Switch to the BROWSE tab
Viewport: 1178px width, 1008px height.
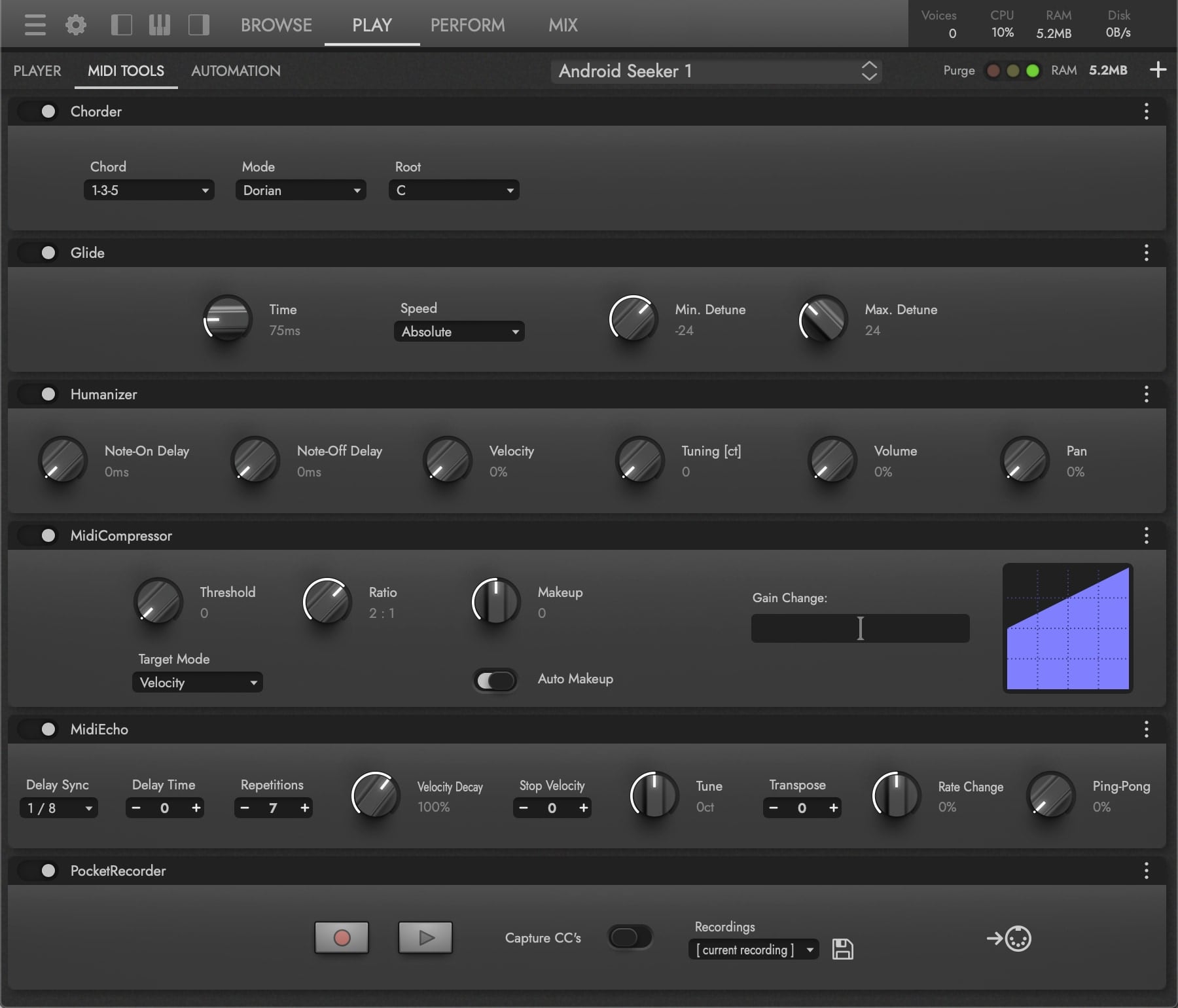point(276,25)
